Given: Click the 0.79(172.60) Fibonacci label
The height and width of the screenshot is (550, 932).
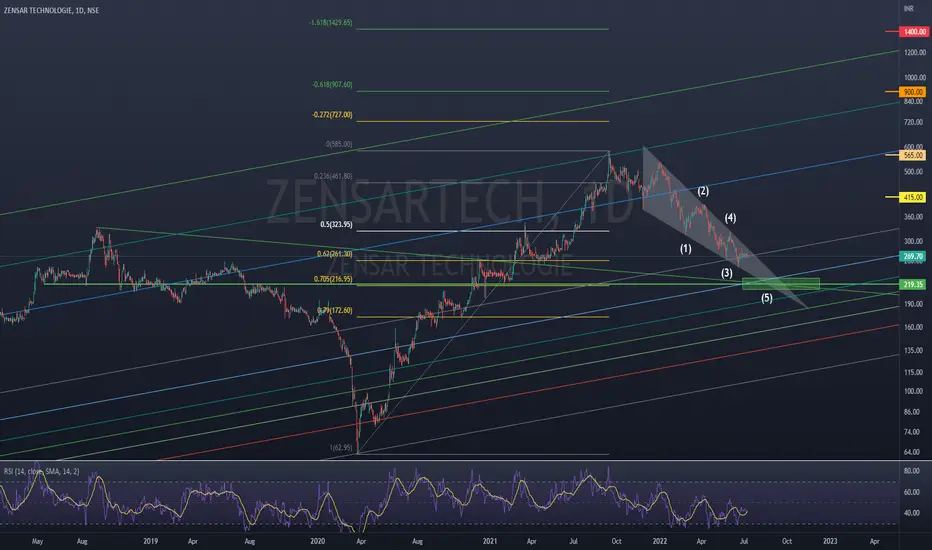Looking at the screenshot, I should pos(335,310).
